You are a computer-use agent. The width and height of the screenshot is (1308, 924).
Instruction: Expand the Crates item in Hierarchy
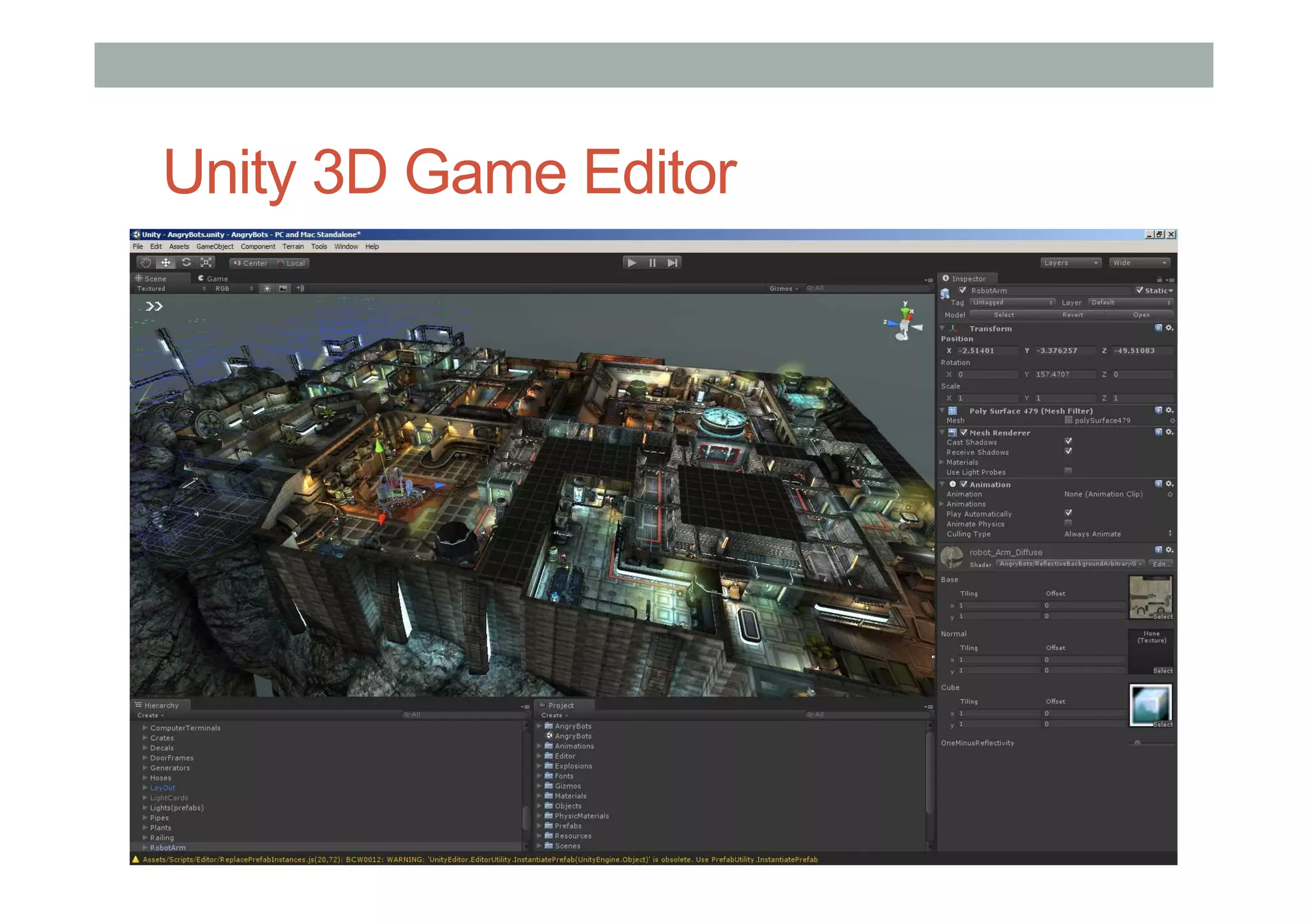pos(146,738)
